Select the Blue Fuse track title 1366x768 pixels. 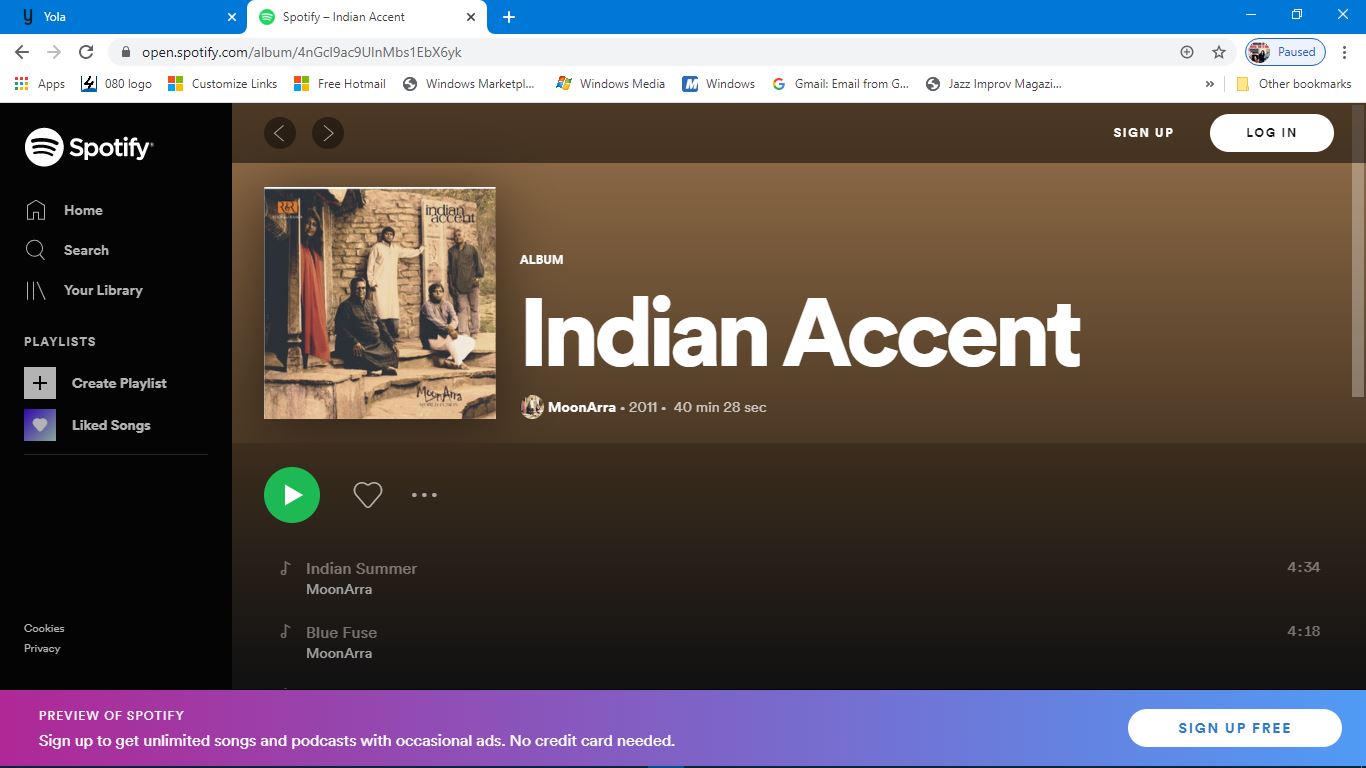tap(341, 632)
